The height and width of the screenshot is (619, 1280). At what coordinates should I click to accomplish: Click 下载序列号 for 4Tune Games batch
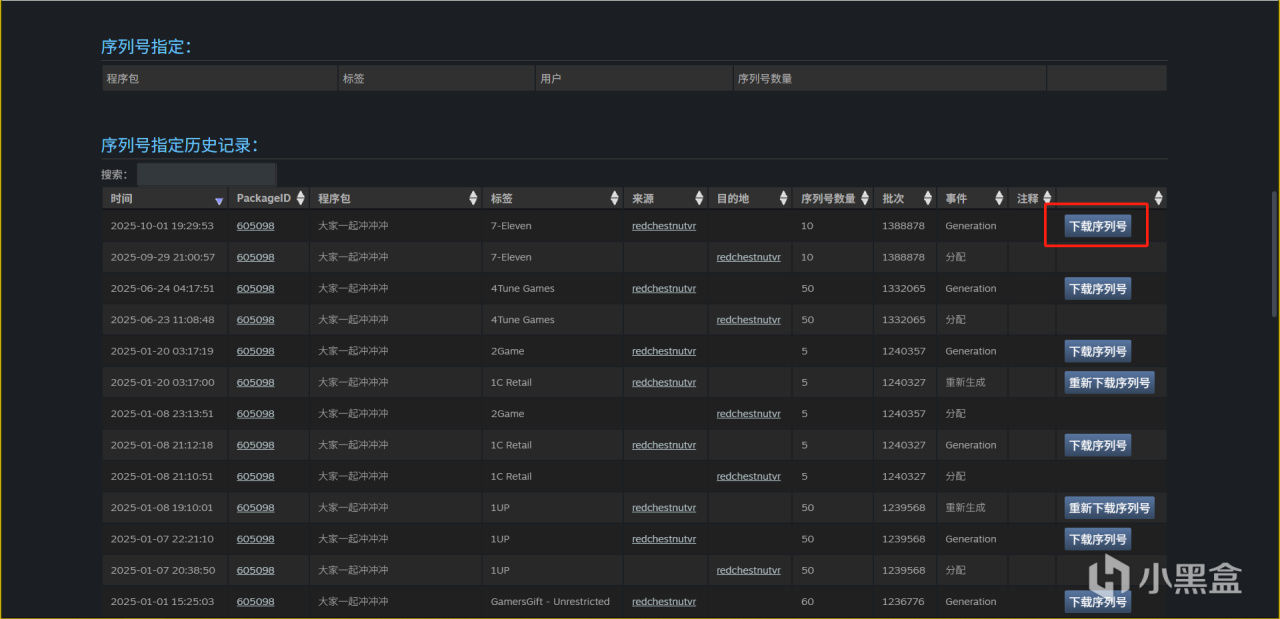pos(1097,289)
